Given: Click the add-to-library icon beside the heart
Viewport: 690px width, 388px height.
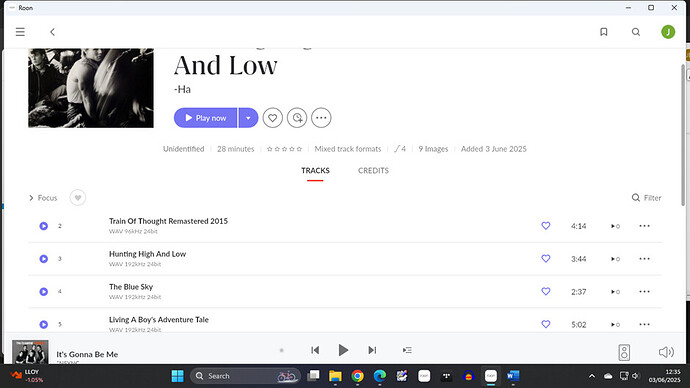Looking at the screenshot, I should pyautogui.click(x=297, y=118).
